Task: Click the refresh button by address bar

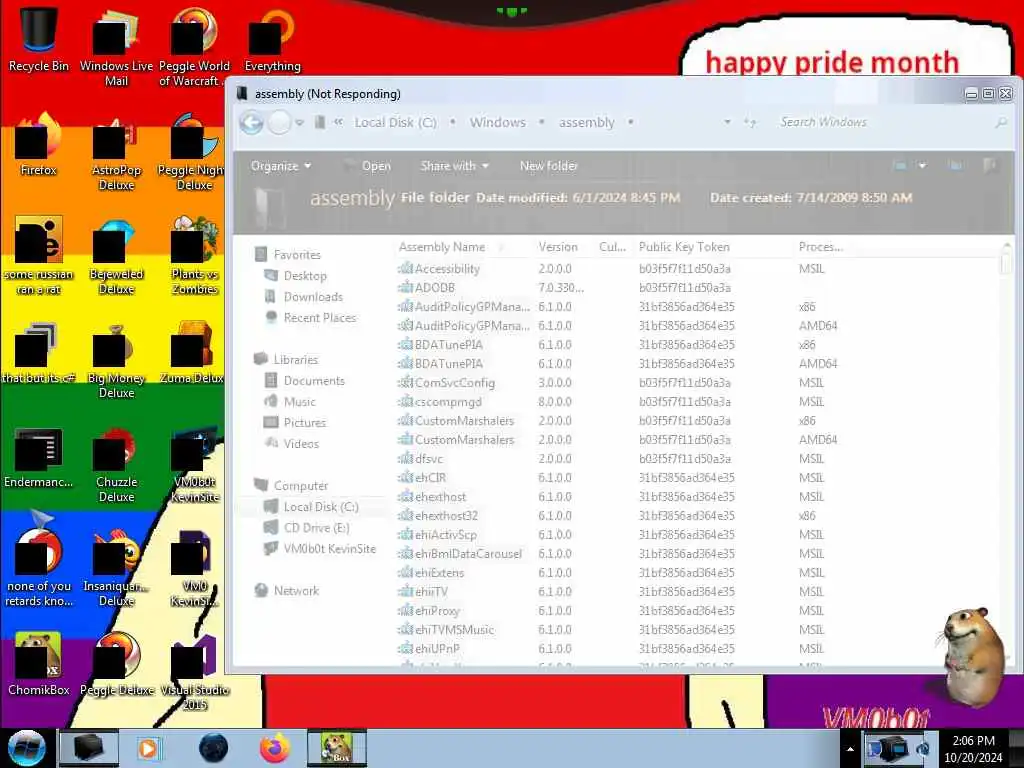Action: coord(750,122)
